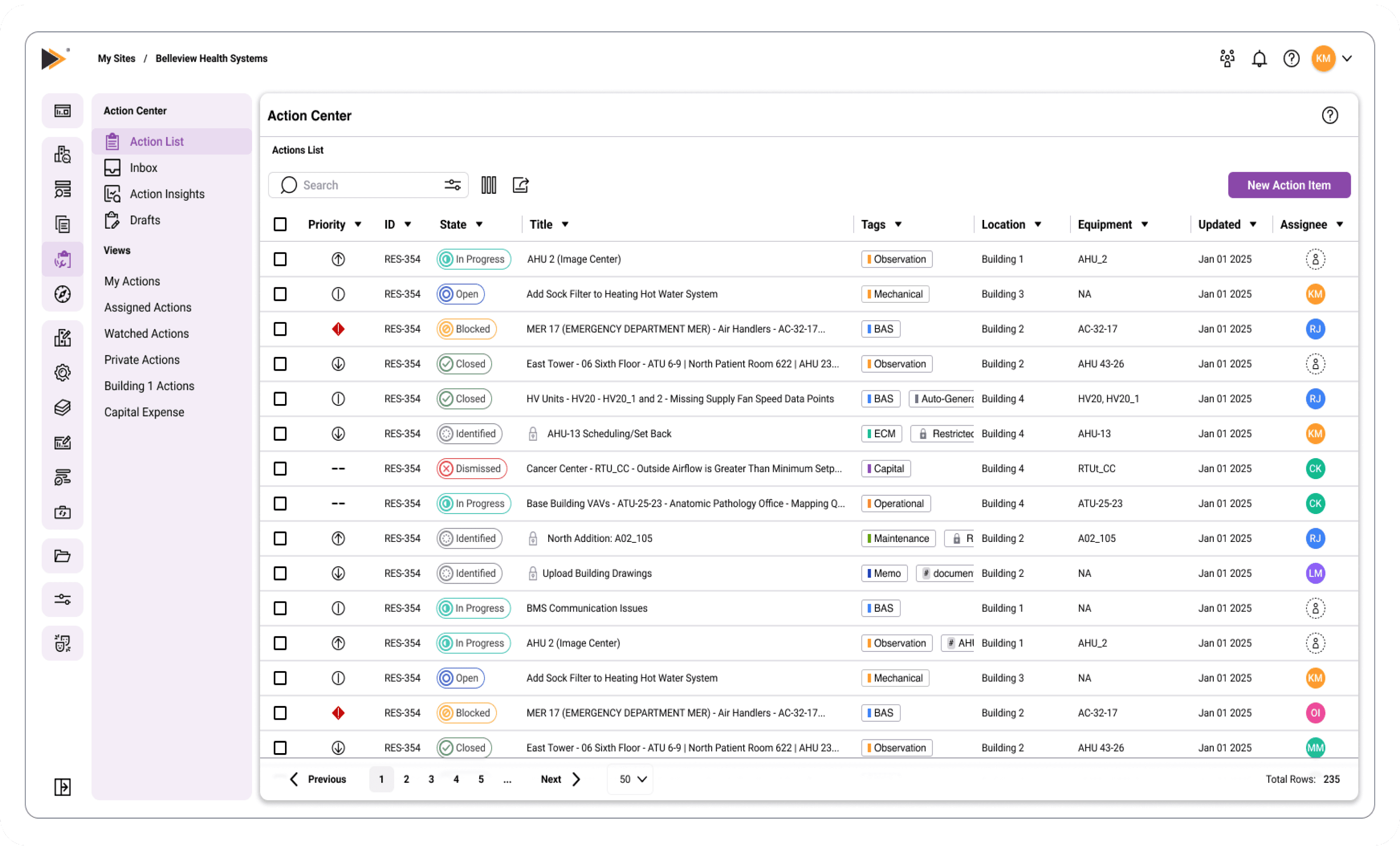
Task: Click the New Action Item button
Action: pos(1289,185)
